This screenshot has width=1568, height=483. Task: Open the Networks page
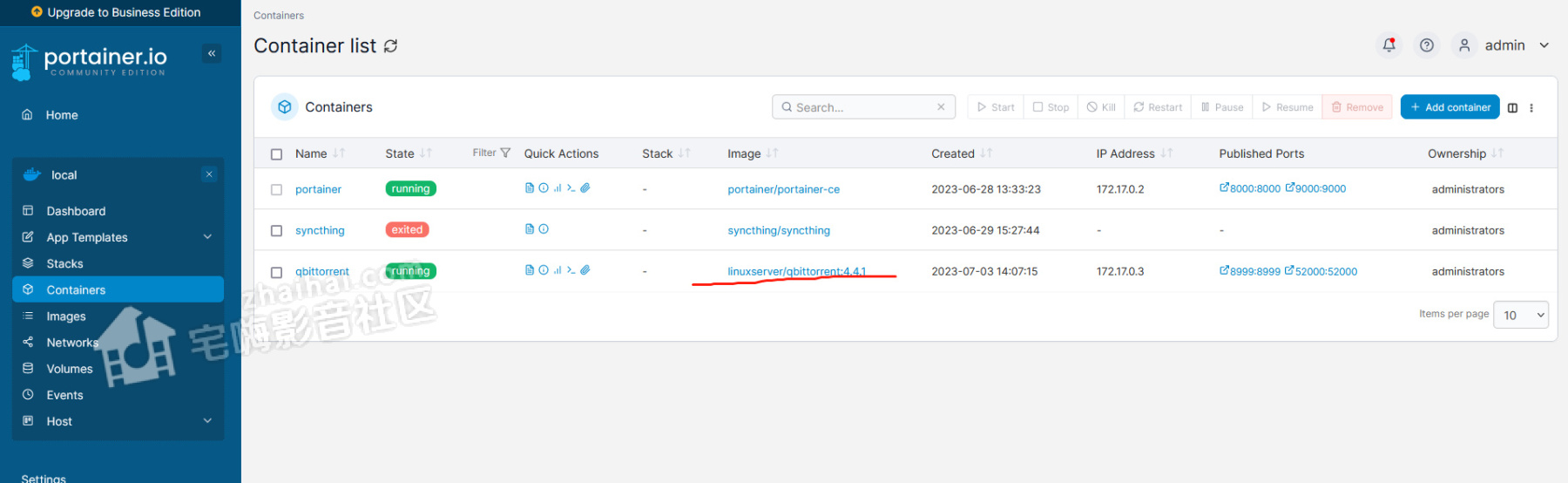pyautogui.click(x=72, y=343)
